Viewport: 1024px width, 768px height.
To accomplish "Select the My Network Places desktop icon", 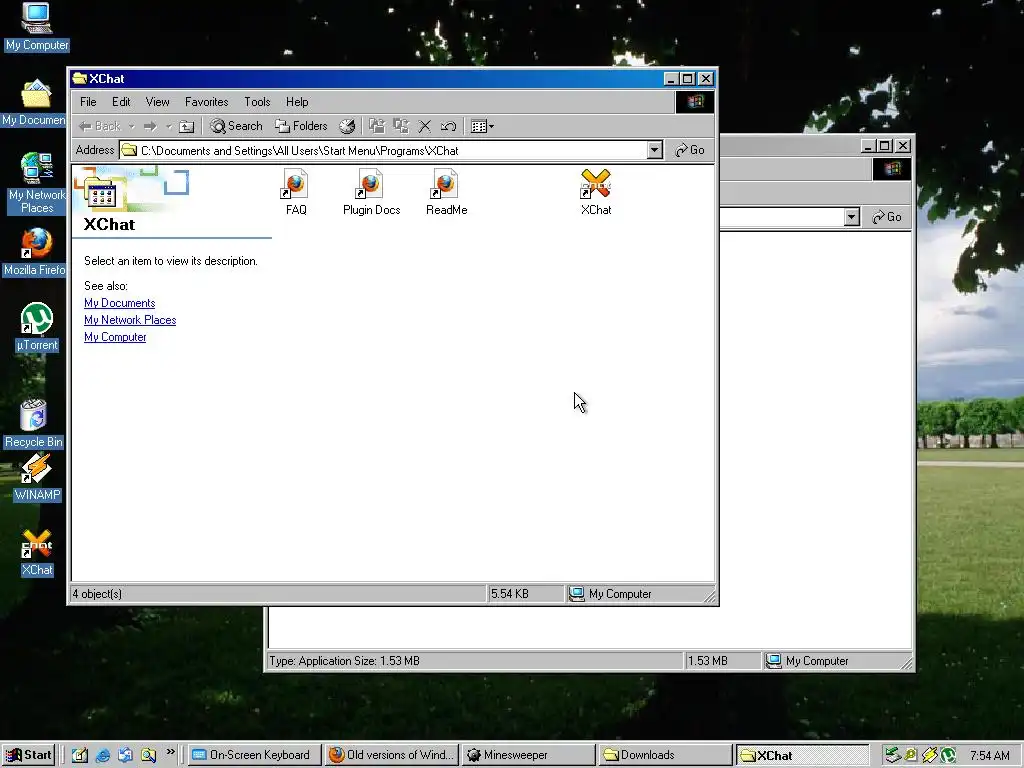I will tap(37, 183).
